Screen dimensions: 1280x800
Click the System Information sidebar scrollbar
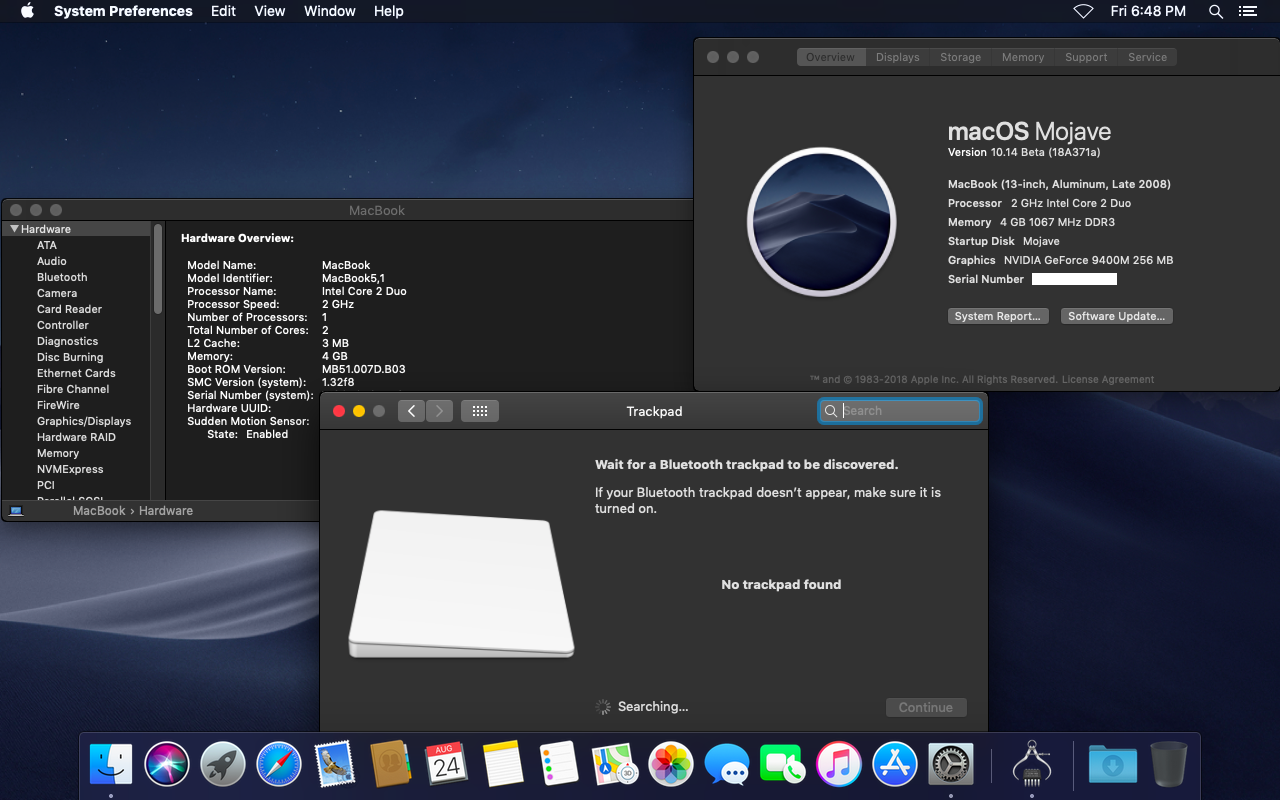[x=158, y=268]
